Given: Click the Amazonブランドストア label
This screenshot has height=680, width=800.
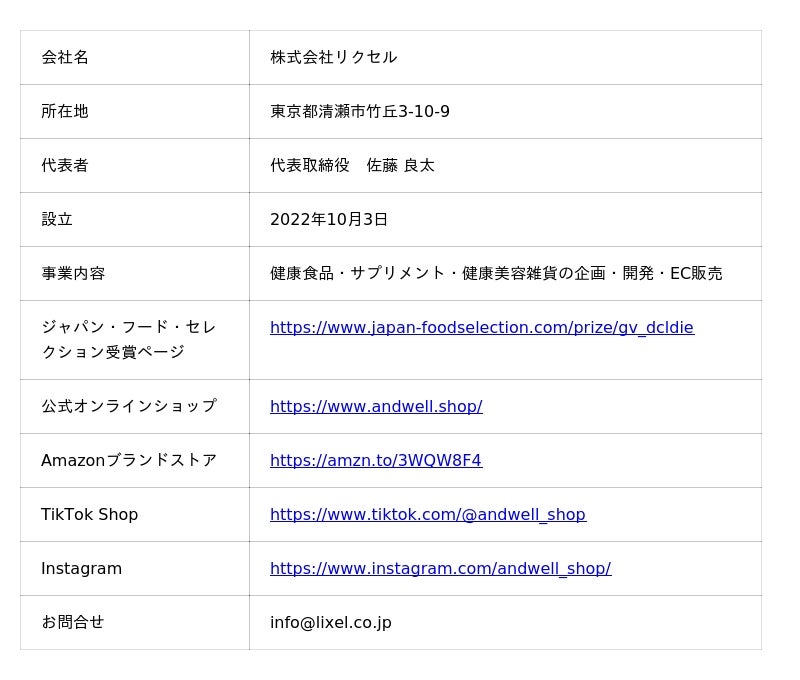Looking at the screenshot, I should click(x=129, y=460).
